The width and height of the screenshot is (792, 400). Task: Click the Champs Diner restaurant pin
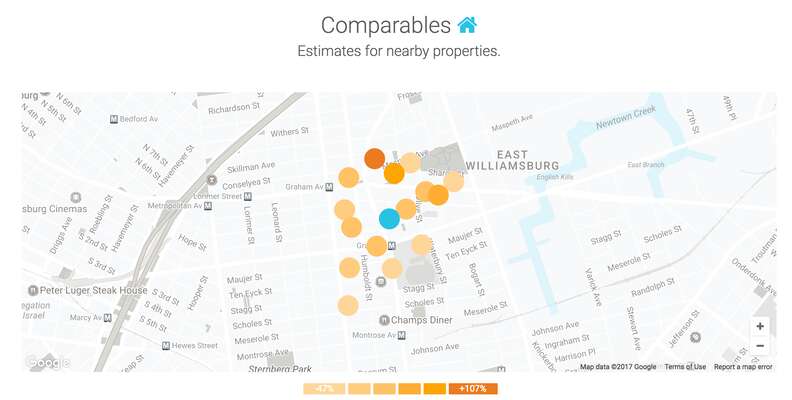tap(384, 320)
